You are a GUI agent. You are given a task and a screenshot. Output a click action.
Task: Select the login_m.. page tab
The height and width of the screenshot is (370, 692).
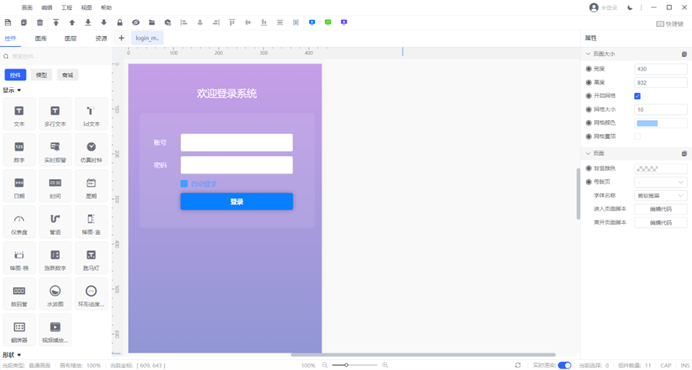click(x=147, y=38)
